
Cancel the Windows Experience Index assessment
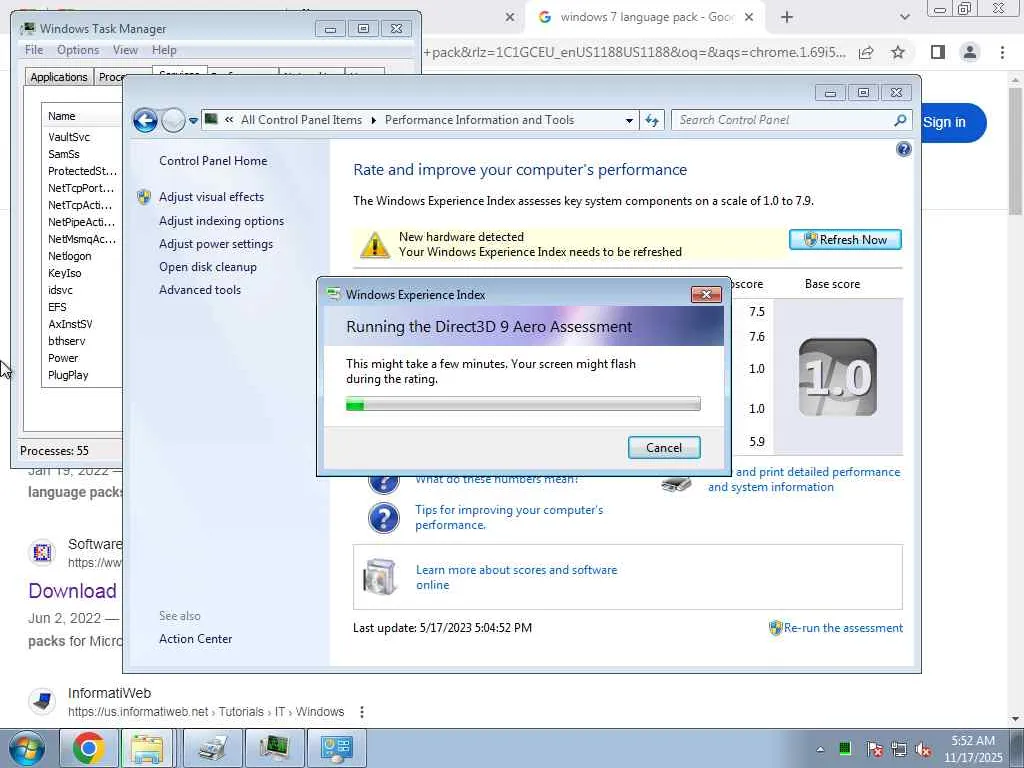[x=664, y=447]
